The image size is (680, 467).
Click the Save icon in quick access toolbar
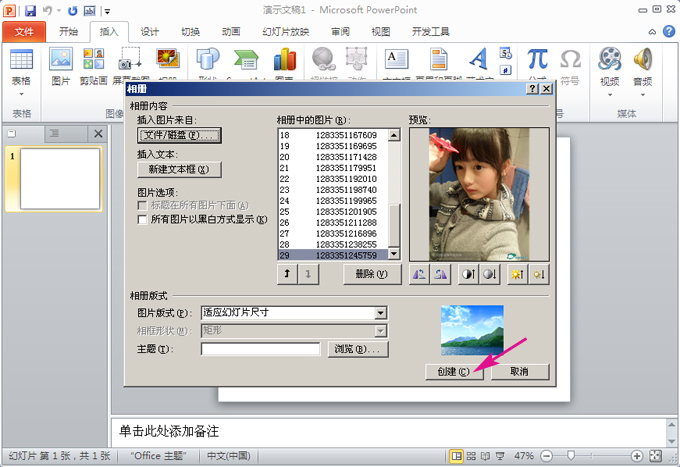coord(30,10)
